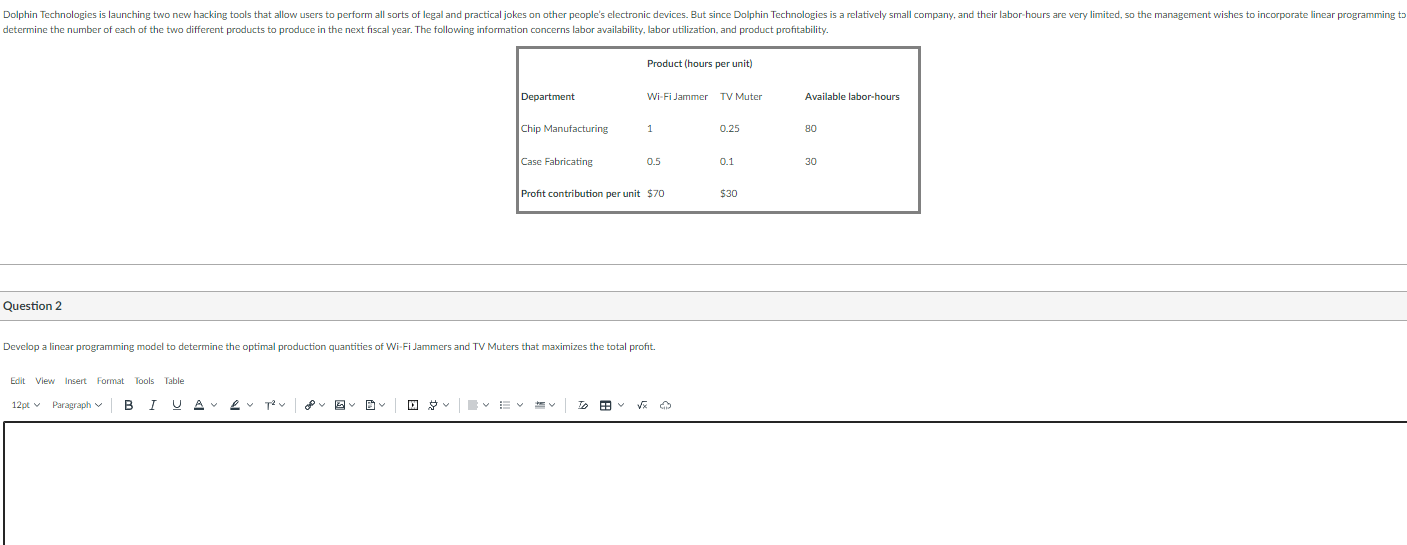Open the Table menu
The image size is (1407, 545).
(174, 381)
